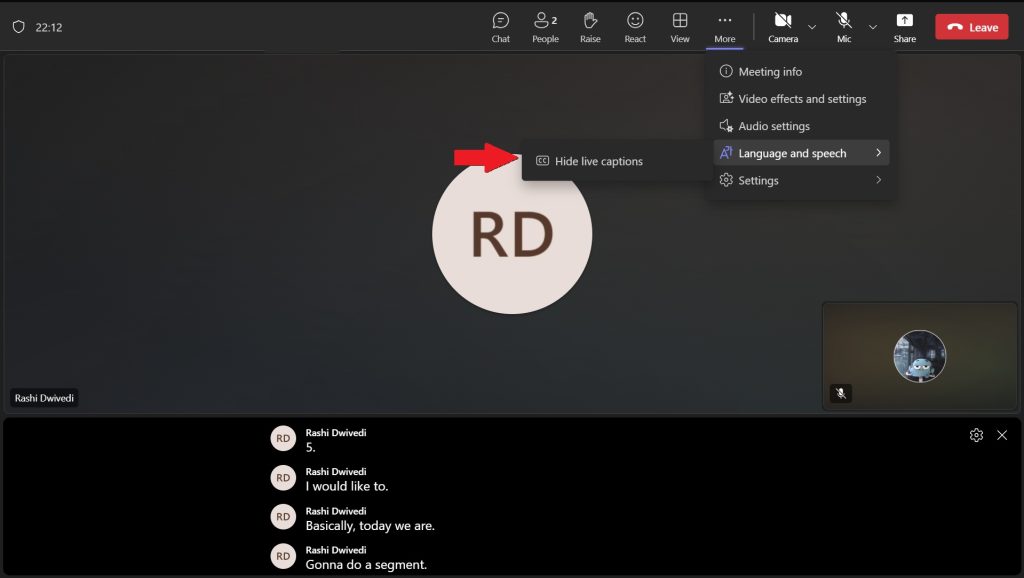This screenshot has height=578, width=1024.
Task: Expand camera device options arrow
Action: click(812, 27)
